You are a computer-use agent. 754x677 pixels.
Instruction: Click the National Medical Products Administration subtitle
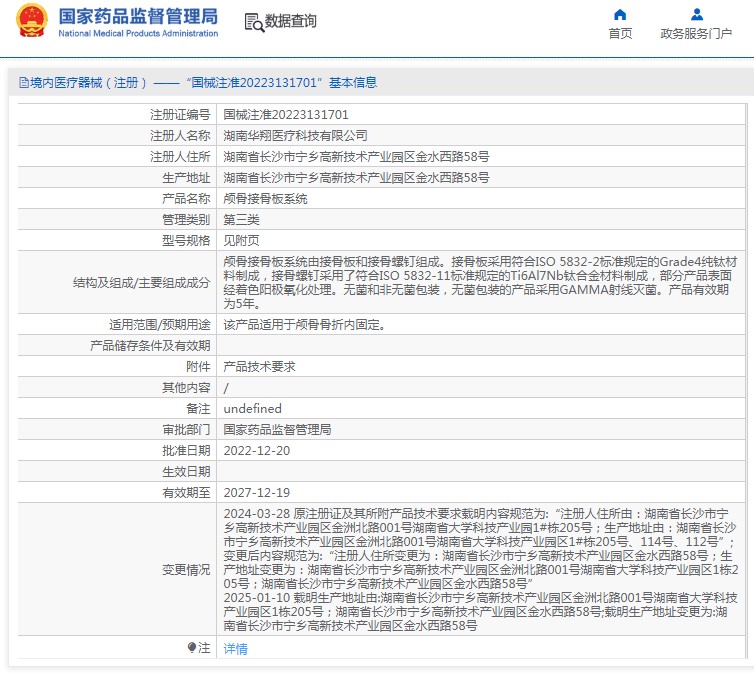[x=138, y=33]
